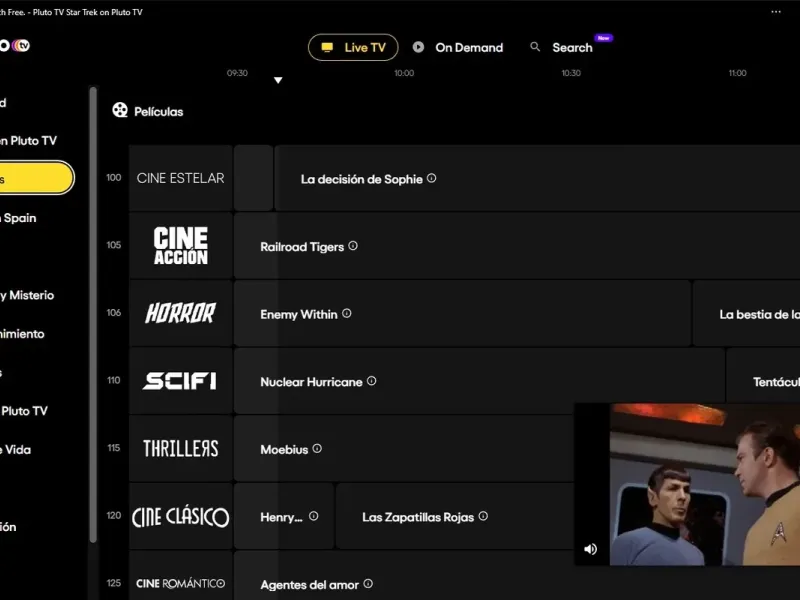Open the On Demand section
The height and width of the screenshot is (600, 800).
click(458, 47)
